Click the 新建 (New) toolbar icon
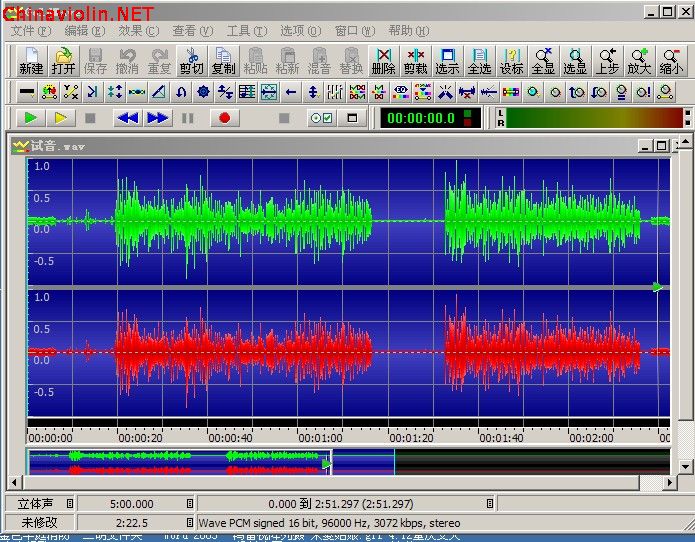The height and width of the screenshot is (542, 695). pyautogui.click(x=31, y=61)
